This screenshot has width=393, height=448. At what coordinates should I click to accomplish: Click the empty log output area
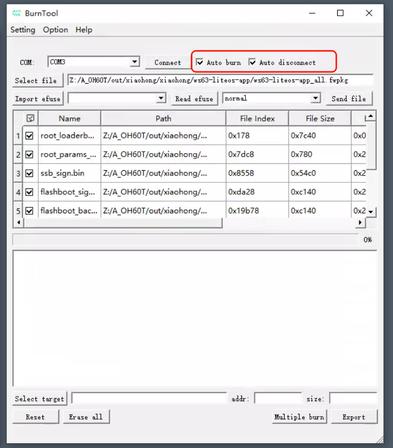pyautogui.click(x=194, y=318)
